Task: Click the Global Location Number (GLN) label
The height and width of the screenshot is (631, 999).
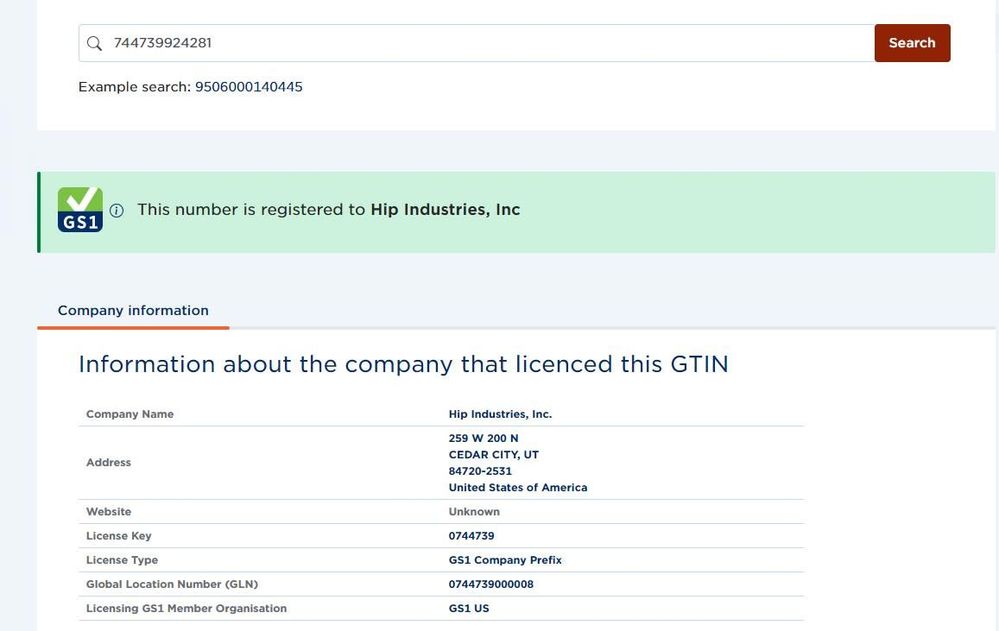Action: tap(172, 584)
